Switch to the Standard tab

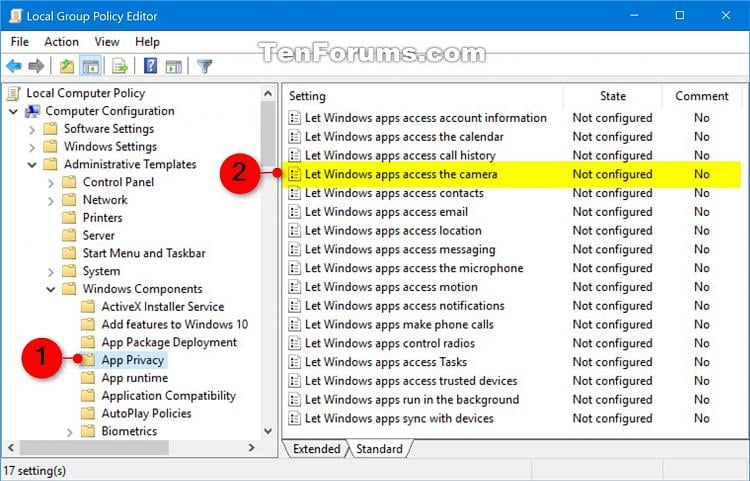click(x=379, y=449)
